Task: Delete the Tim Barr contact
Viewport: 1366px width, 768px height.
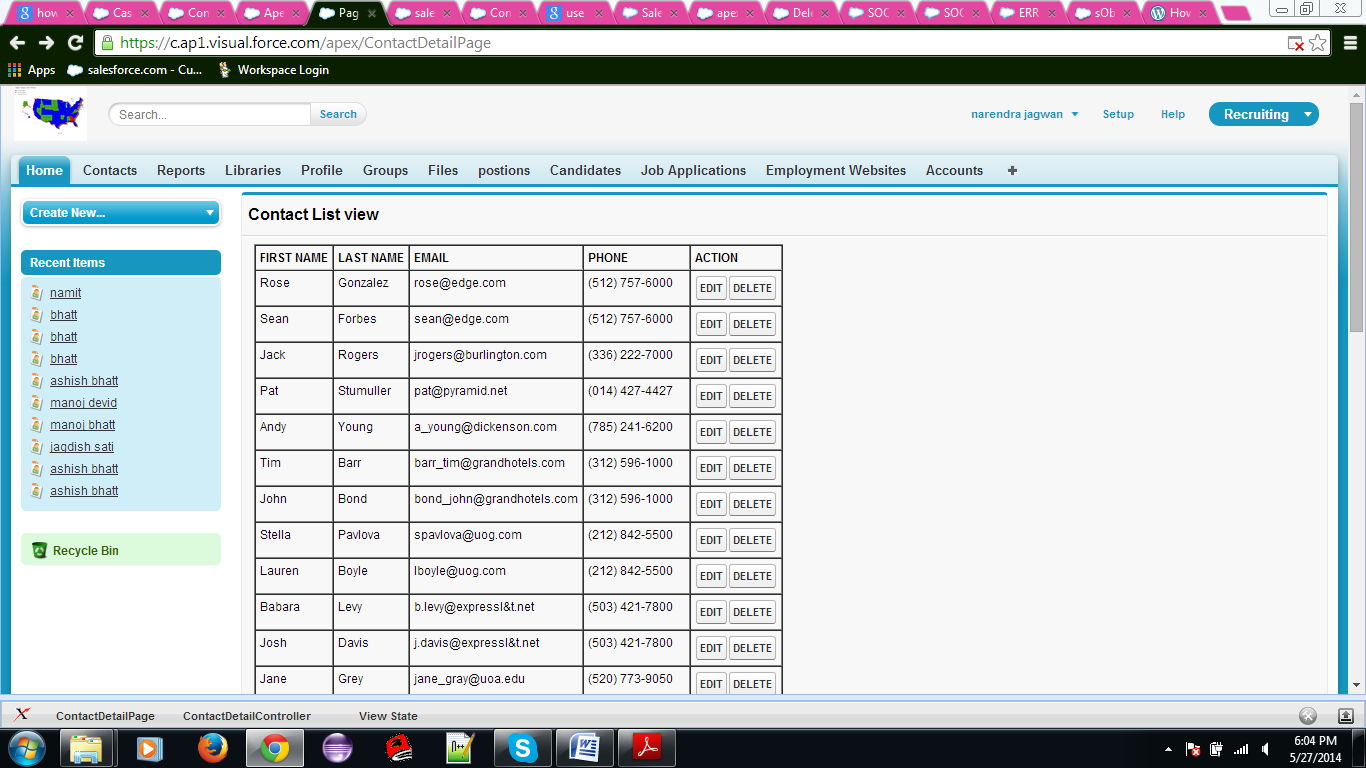Action: (x=752, y=468)
